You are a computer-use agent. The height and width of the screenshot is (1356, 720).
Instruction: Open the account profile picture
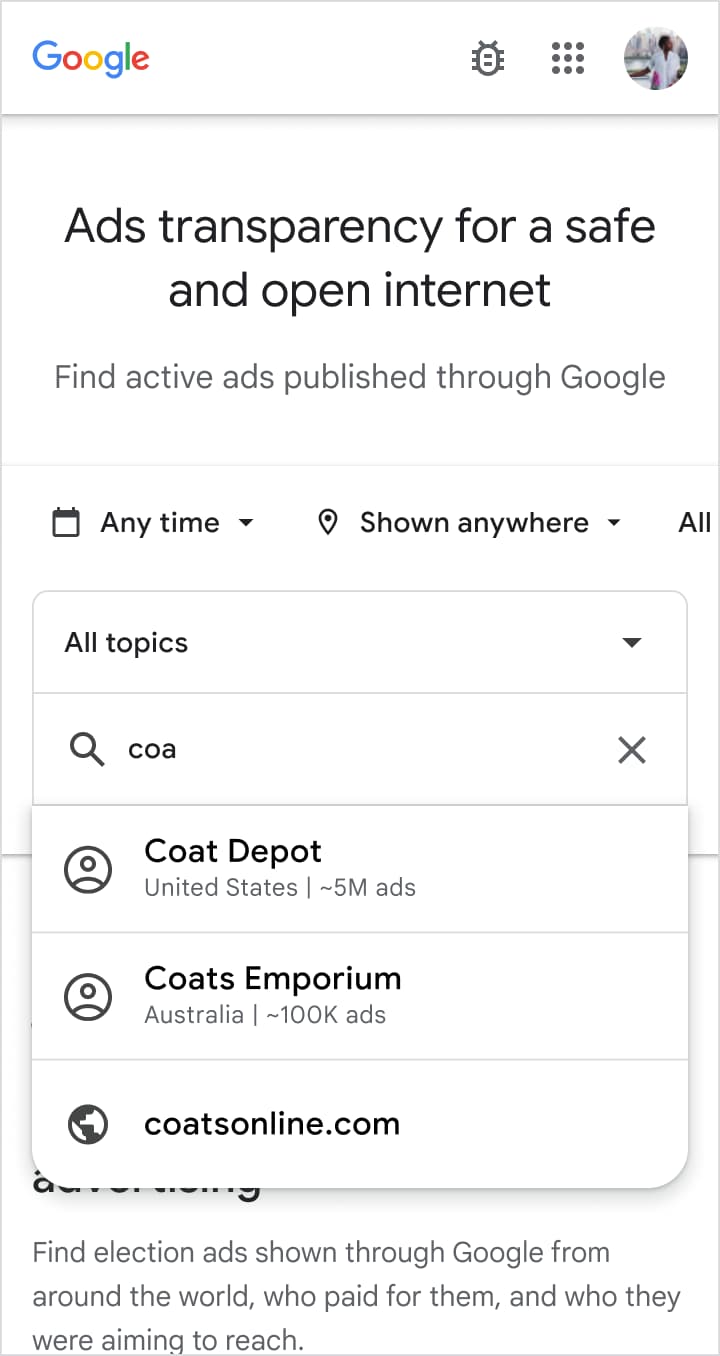coord(656,58)
